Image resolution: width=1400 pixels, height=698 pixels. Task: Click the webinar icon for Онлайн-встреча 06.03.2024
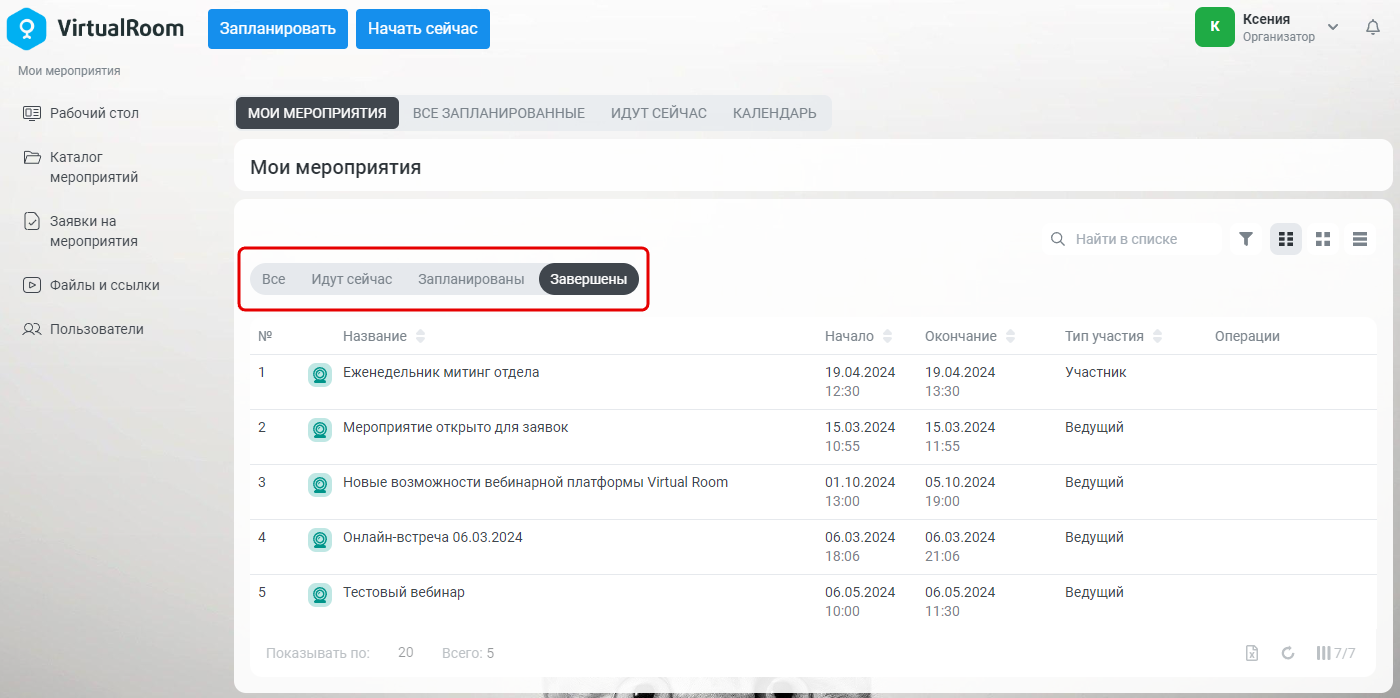coord(320,540)
